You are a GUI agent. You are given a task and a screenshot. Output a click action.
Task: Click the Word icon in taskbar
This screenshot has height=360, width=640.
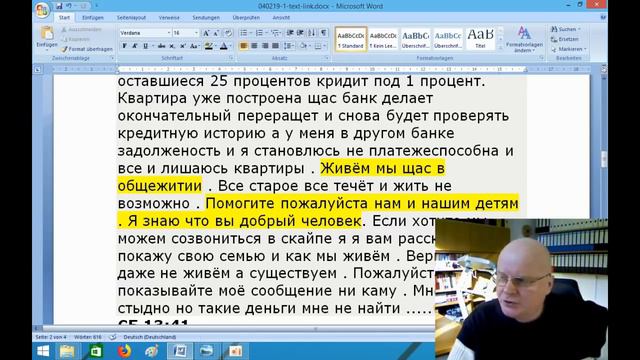point(180,351)
